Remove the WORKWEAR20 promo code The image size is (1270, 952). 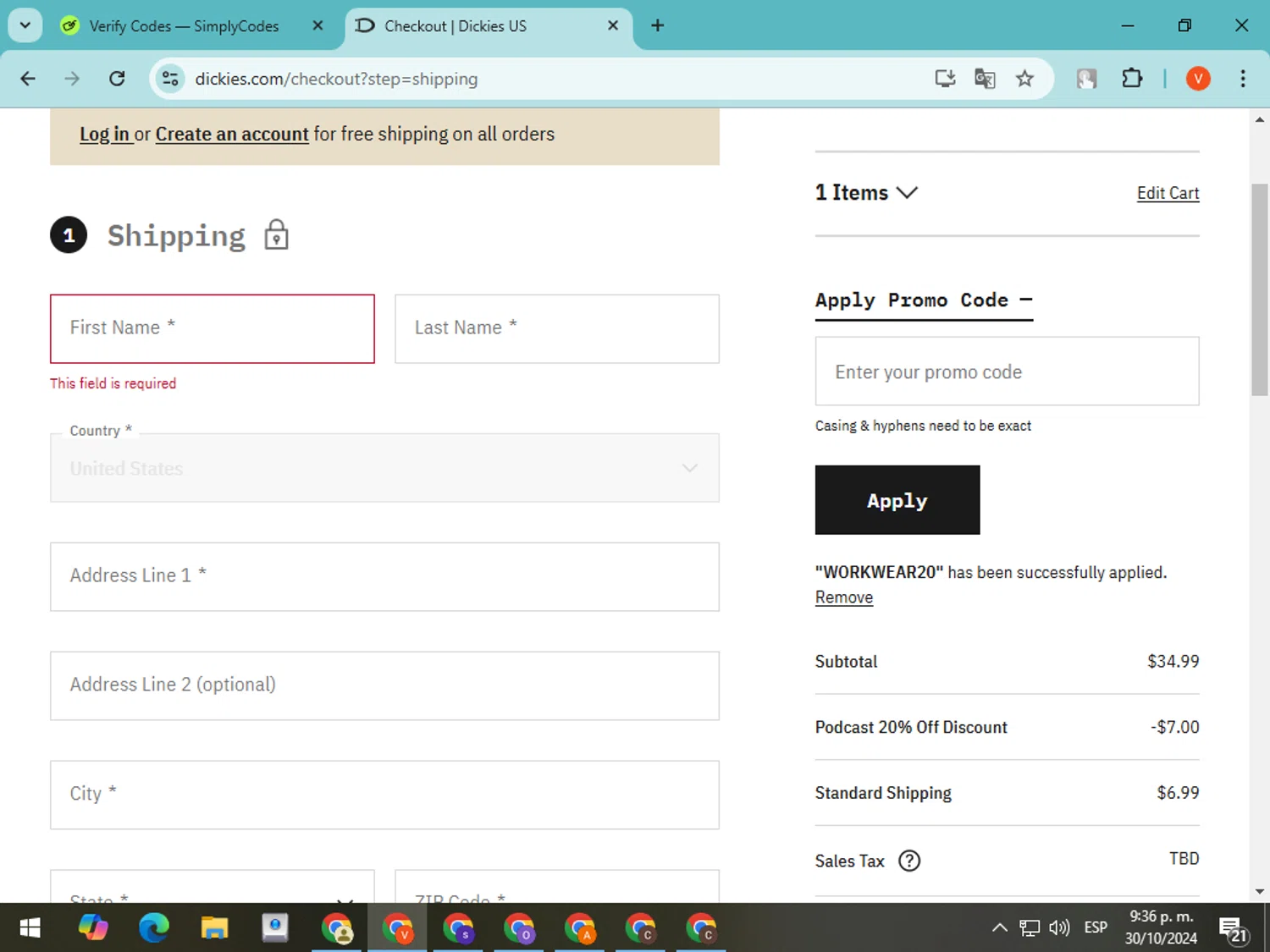pos(844,597)
